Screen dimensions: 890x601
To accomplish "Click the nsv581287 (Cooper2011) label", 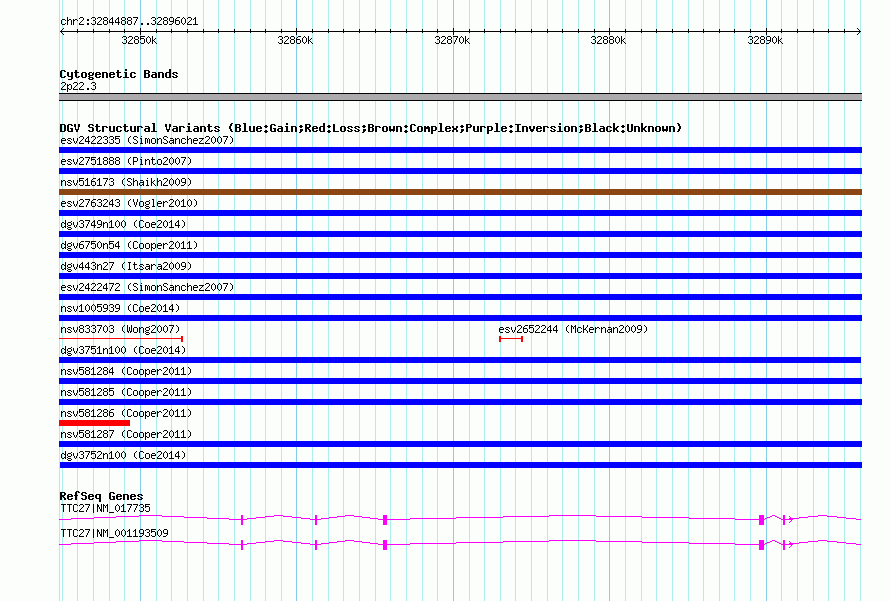I will [126, 434].
